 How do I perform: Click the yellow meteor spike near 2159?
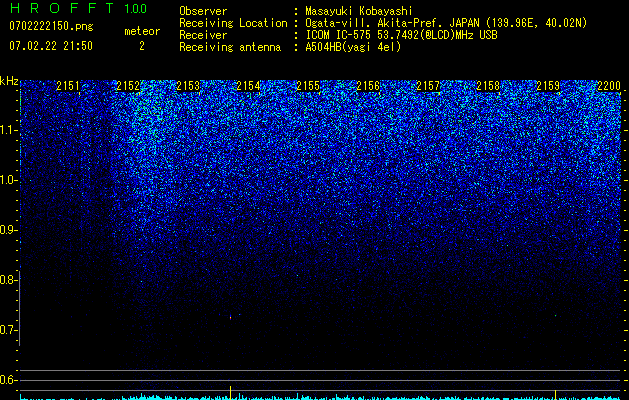tap(555, 394)
